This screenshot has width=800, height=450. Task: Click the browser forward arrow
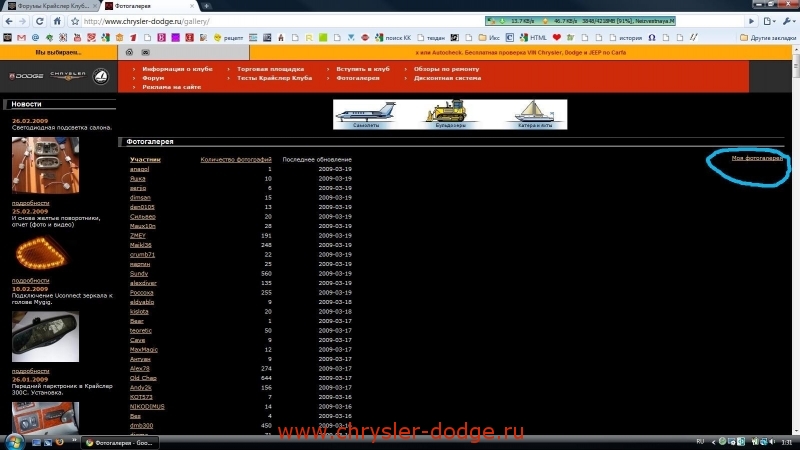coord(22,21)
